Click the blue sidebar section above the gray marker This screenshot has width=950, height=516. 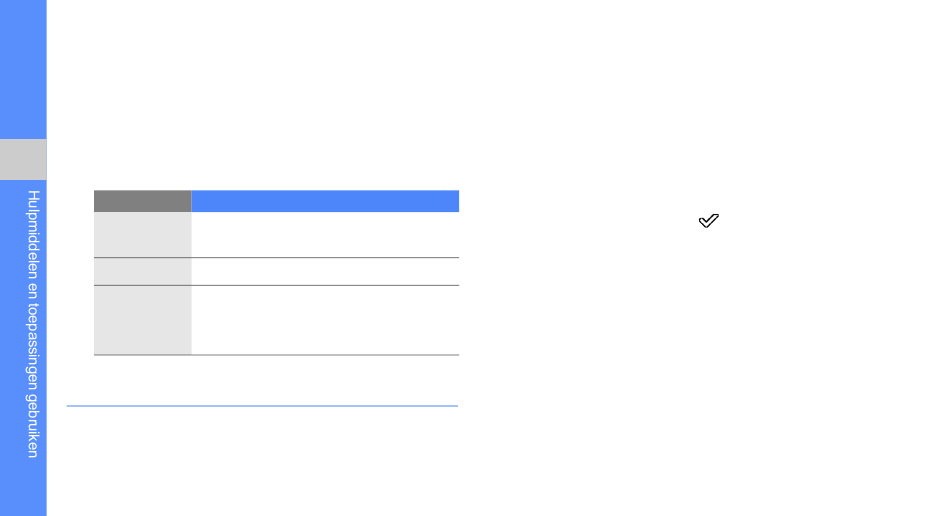click(x=23, y=69)
